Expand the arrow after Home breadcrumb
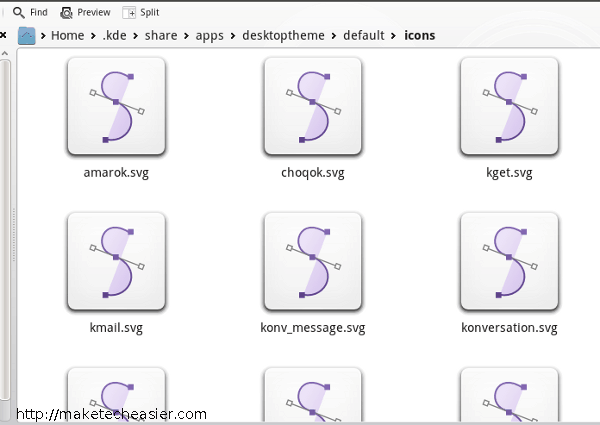This screenshot has height=425, width=600. pyautogui.click(x=93, y=36)
